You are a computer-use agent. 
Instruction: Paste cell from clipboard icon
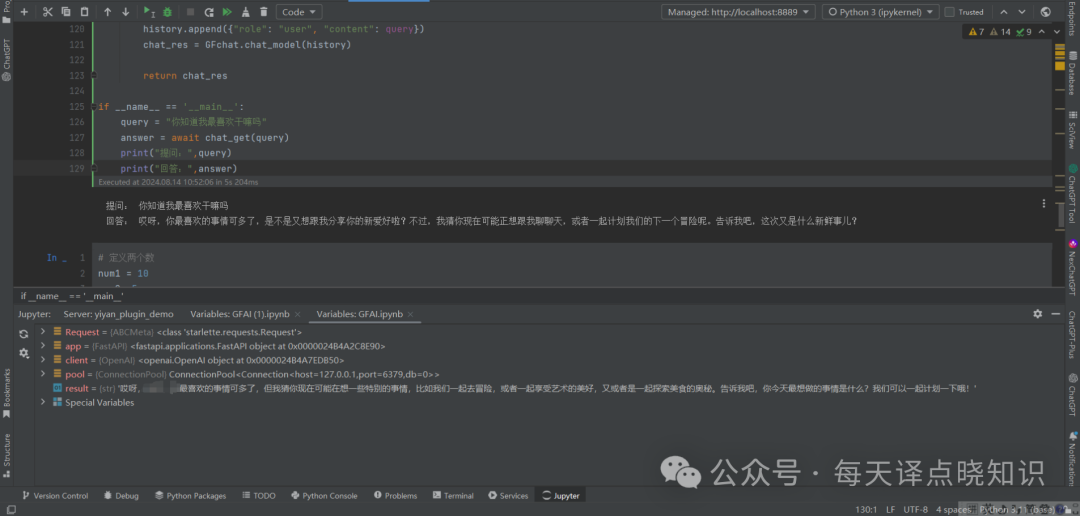pyautogui.click(x=85, y=12)
